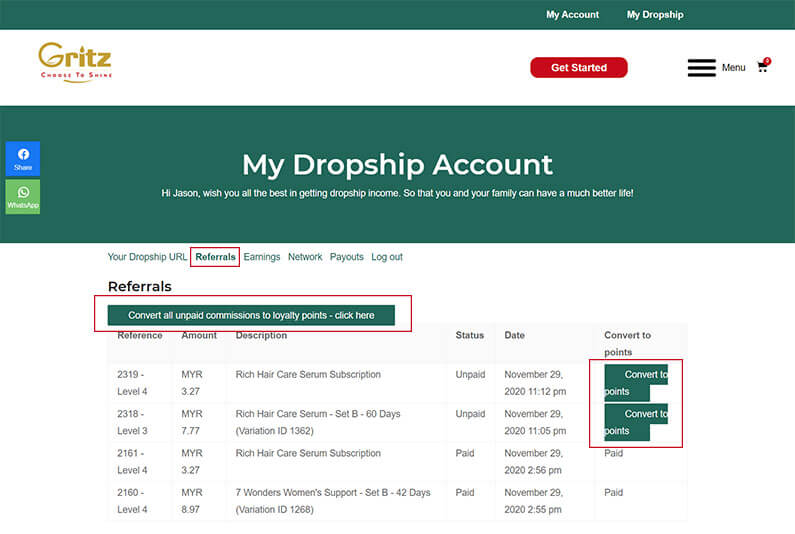Click the Gritz logo

tap(75, 62)
